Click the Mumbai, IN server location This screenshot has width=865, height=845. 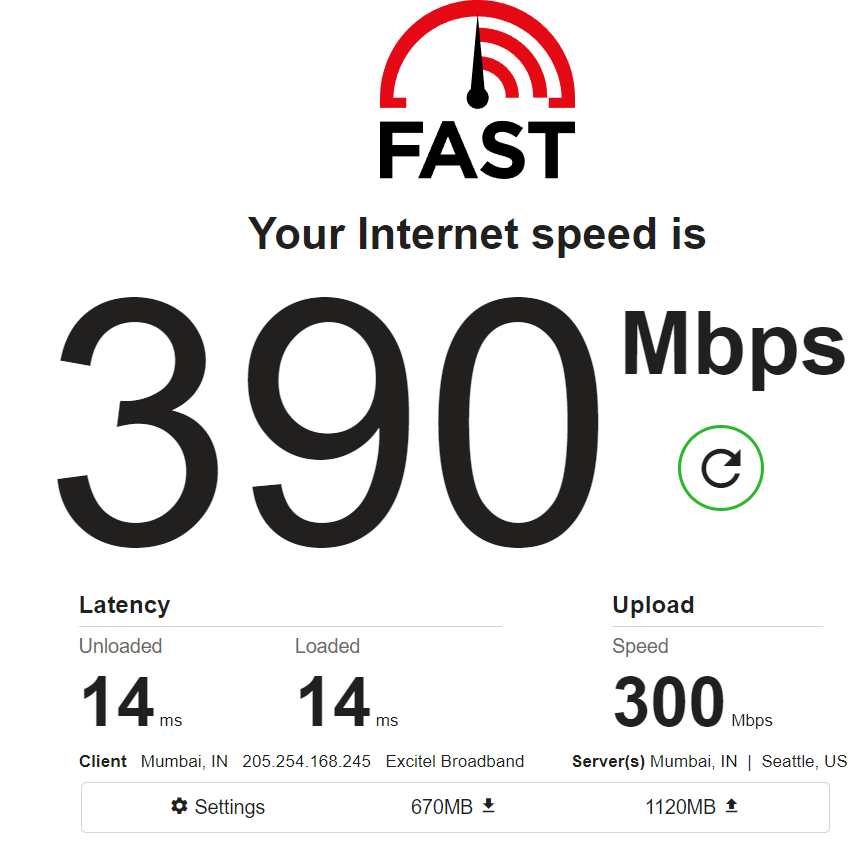click(693, 761)
